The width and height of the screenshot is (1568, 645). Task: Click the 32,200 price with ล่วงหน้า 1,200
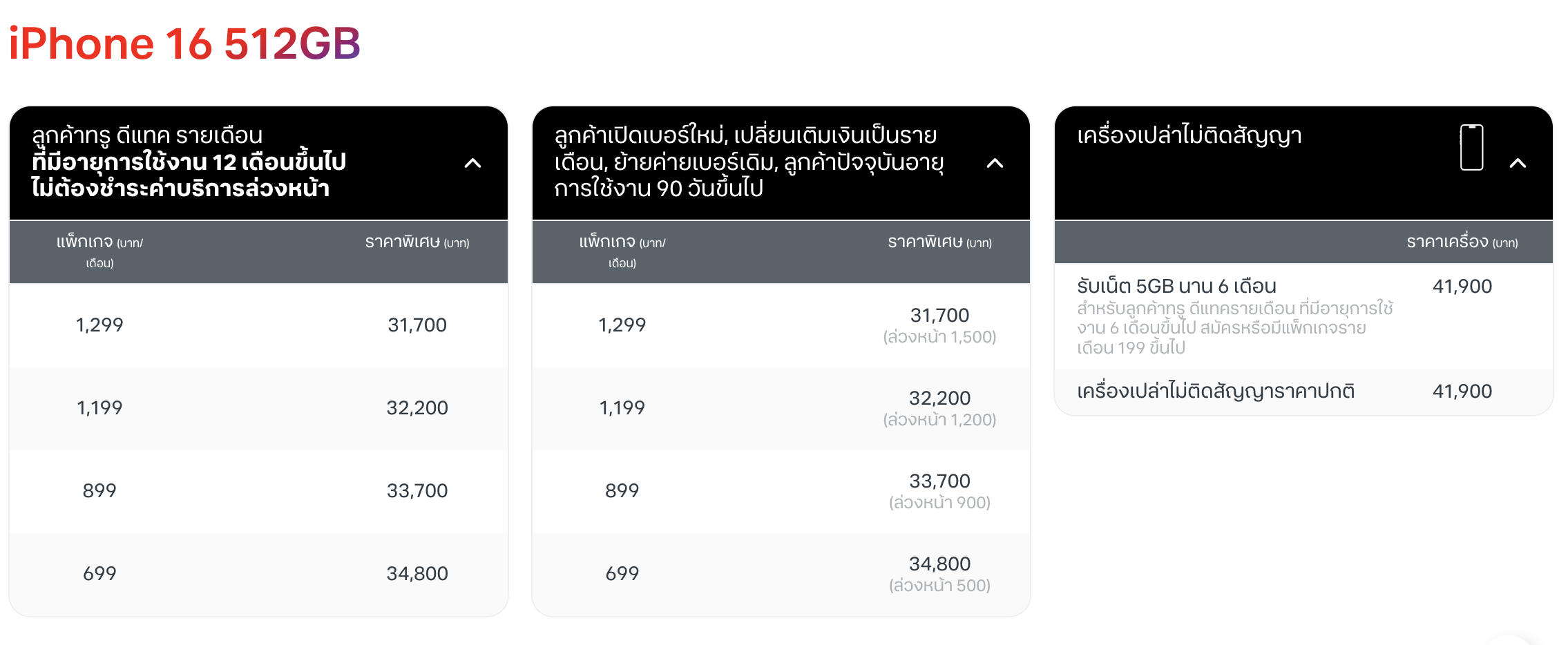(x=939, y=398)
